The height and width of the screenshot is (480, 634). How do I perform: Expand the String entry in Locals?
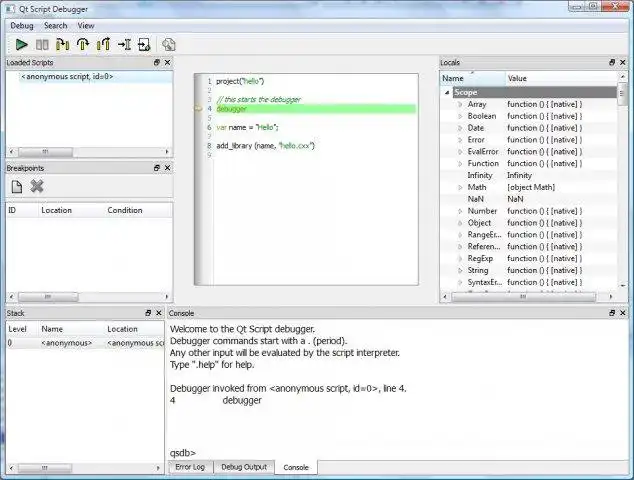tap(460, 270)
